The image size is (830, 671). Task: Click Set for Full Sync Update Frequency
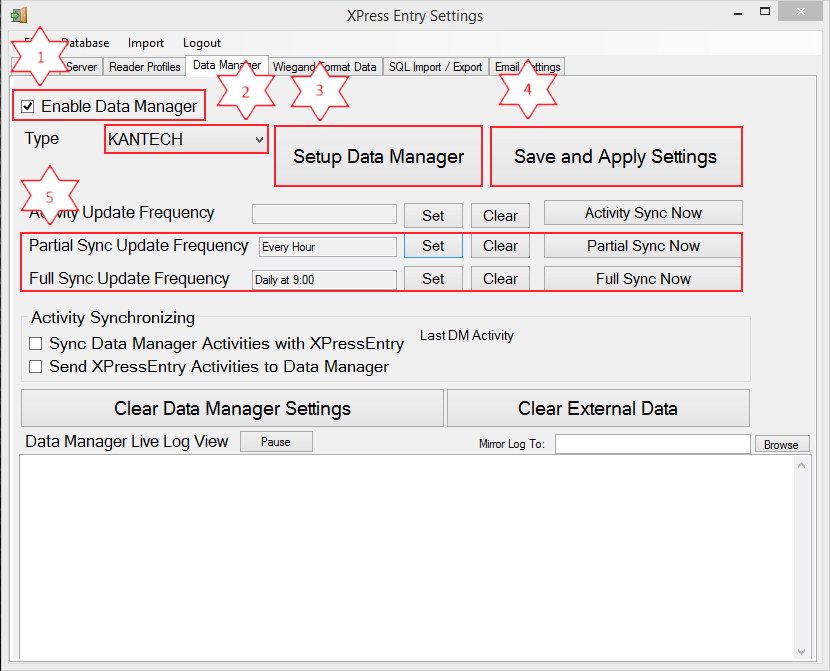(433, 279)
